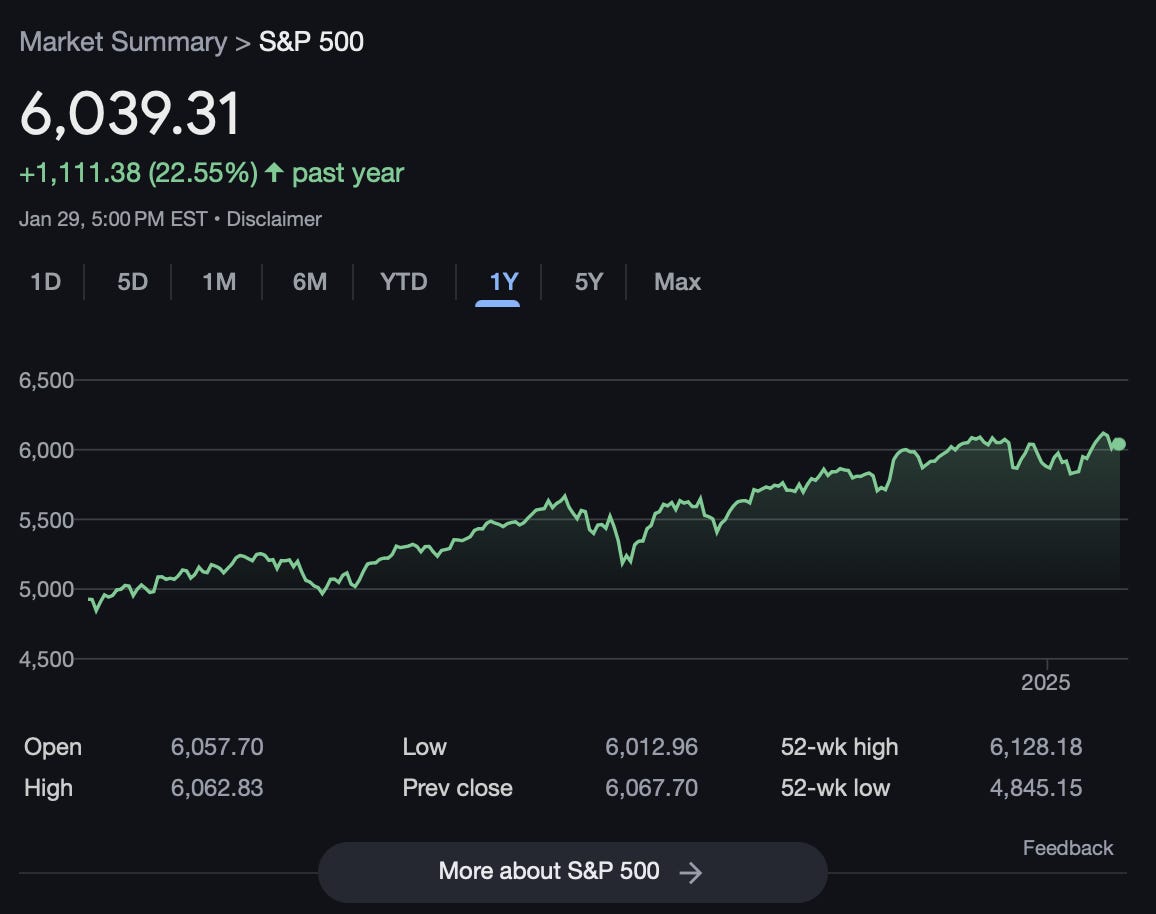This screenshot has width=1156, height=914.
Task: Click the green up-arrow trend icon
Action: tap(274, 172)
